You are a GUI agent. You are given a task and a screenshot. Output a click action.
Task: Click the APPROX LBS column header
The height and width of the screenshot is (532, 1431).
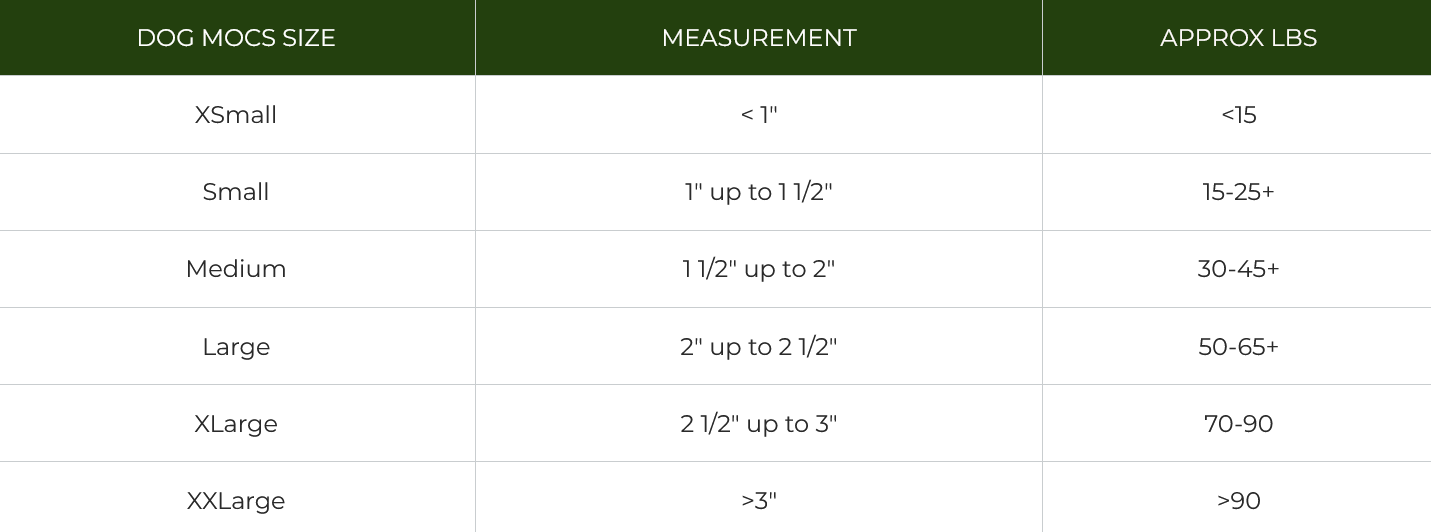[1238, 38]
